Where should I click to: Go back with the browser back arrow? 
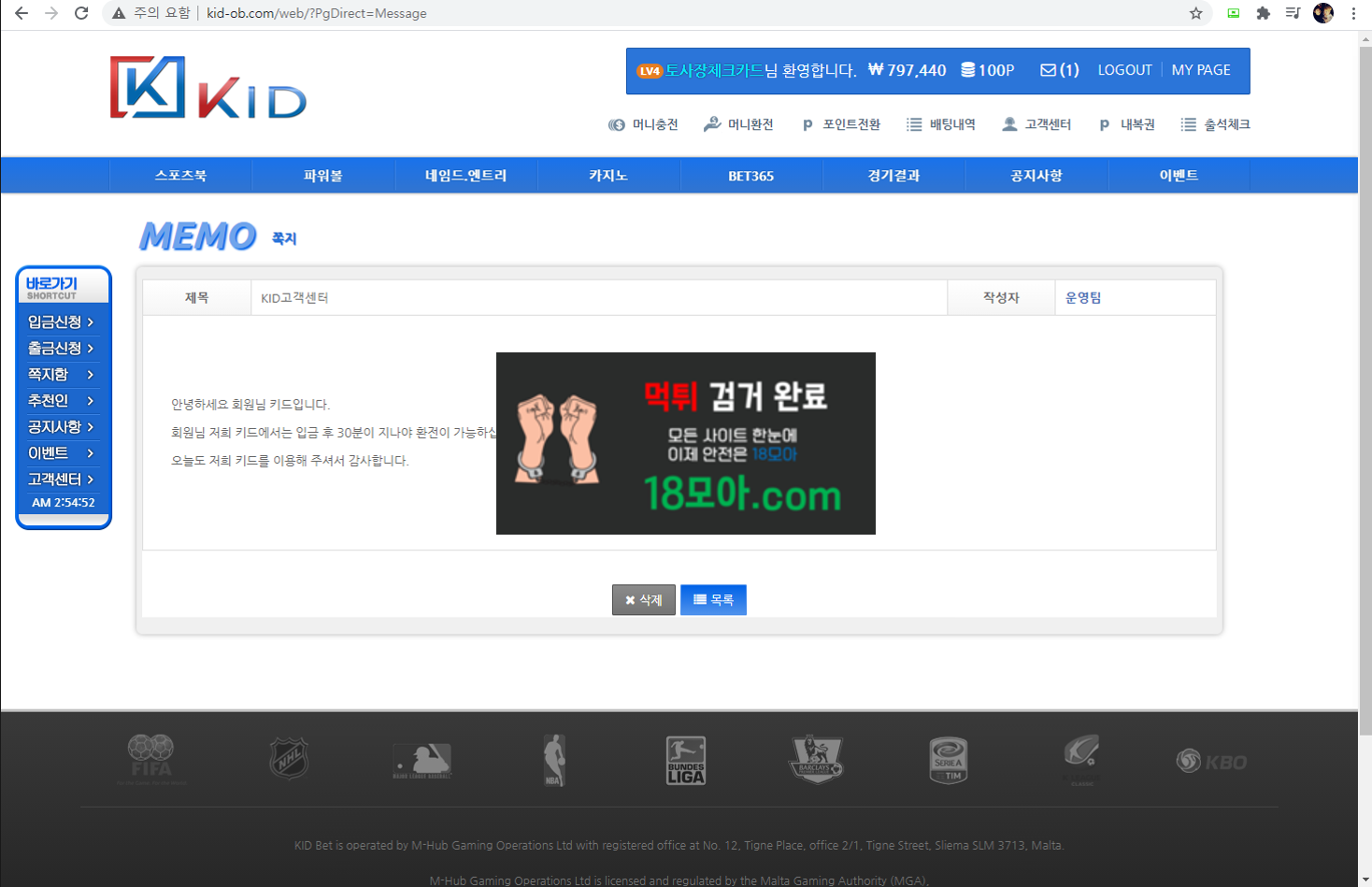(21, 13)
